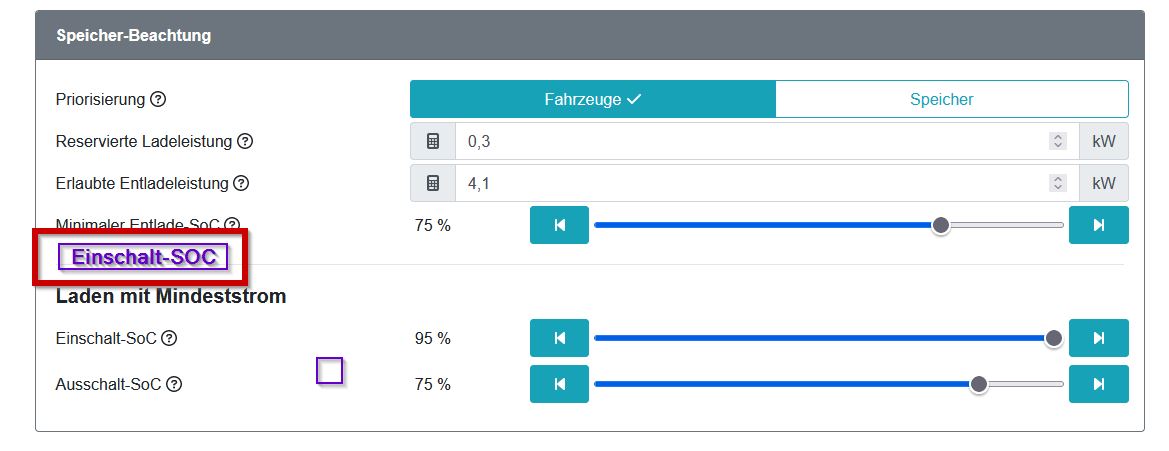Click the Reservierte Ladeleistung spinner arrows

pos(1058,142)
